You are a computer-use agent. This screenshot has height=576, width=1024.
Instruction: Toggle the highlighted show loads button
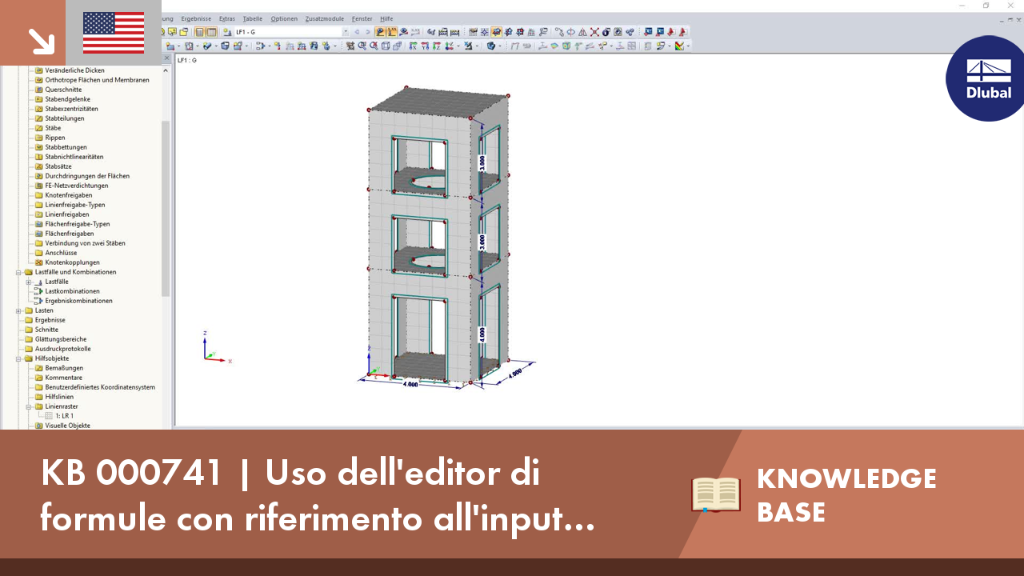pyautogui.click(x=380, y=32)
